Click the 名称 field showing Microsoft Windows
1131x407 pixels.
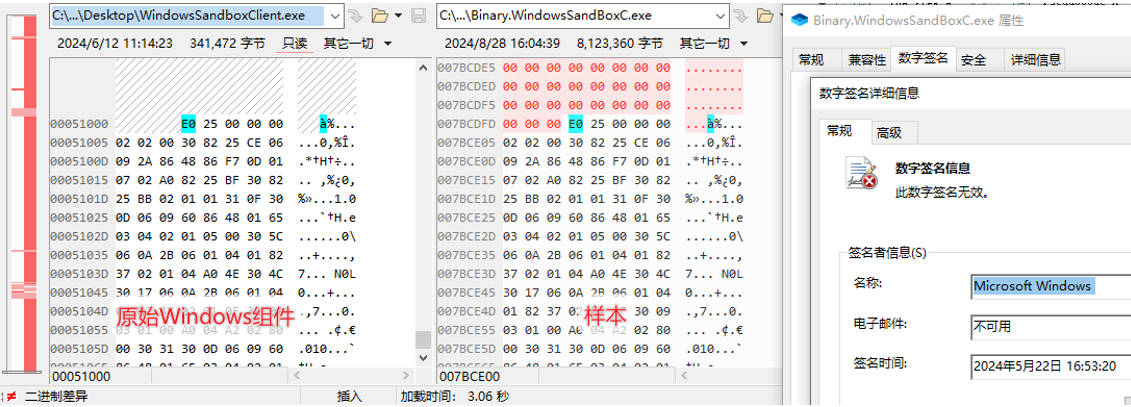coord(1050,286)
